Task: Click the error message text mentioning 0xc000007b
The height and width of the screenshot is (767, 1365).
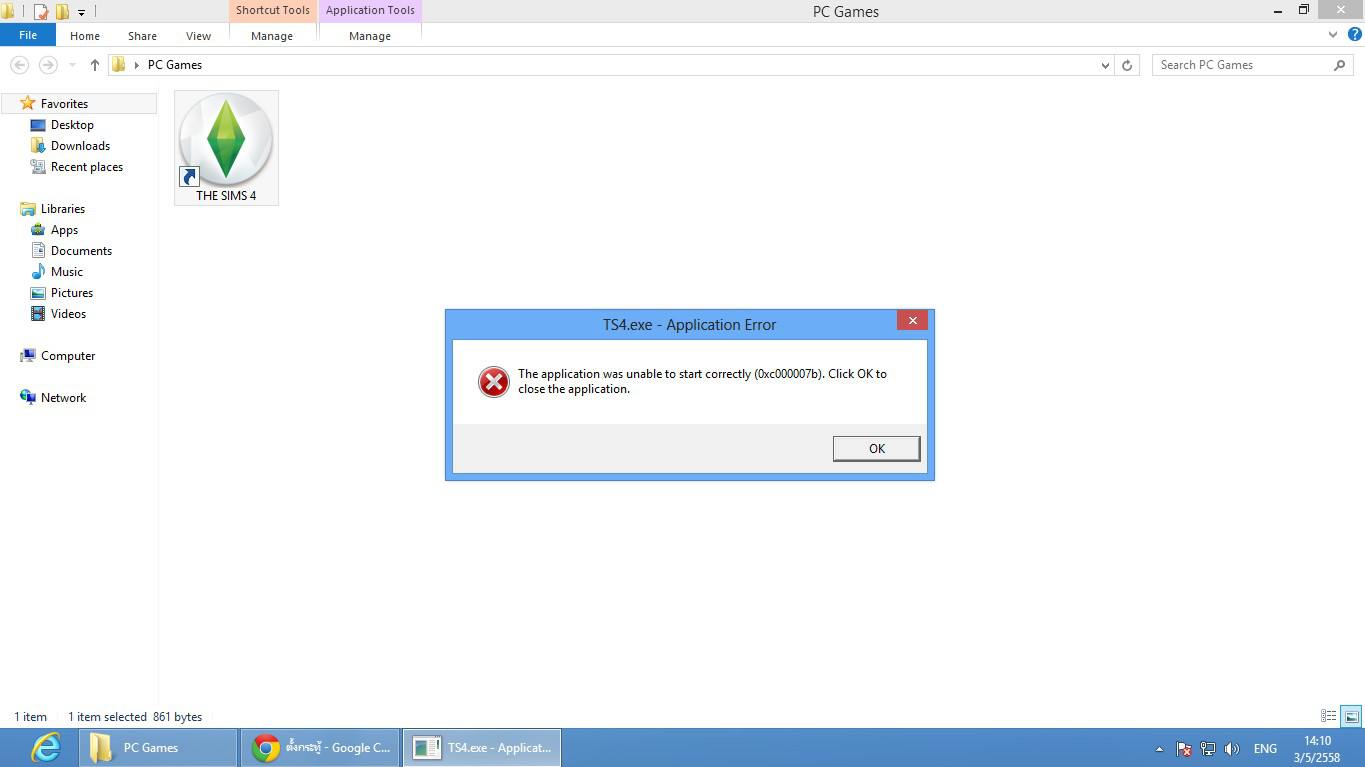Action: pos(702,381)
